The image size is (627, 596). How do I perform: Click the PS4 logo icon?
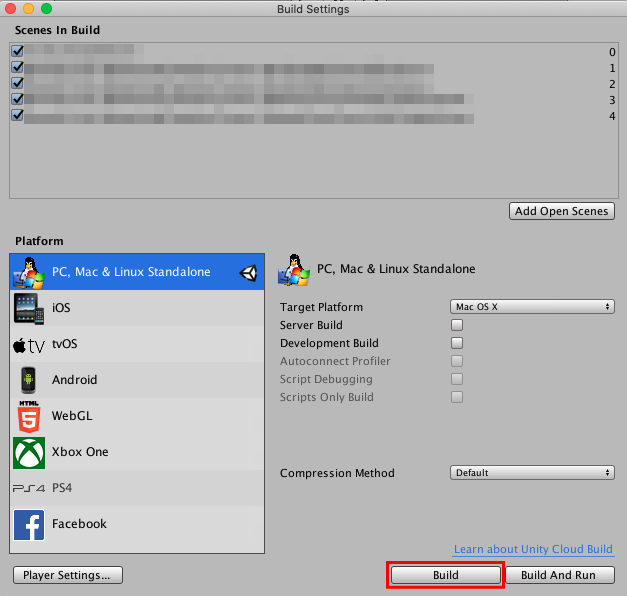coord(29,488)
